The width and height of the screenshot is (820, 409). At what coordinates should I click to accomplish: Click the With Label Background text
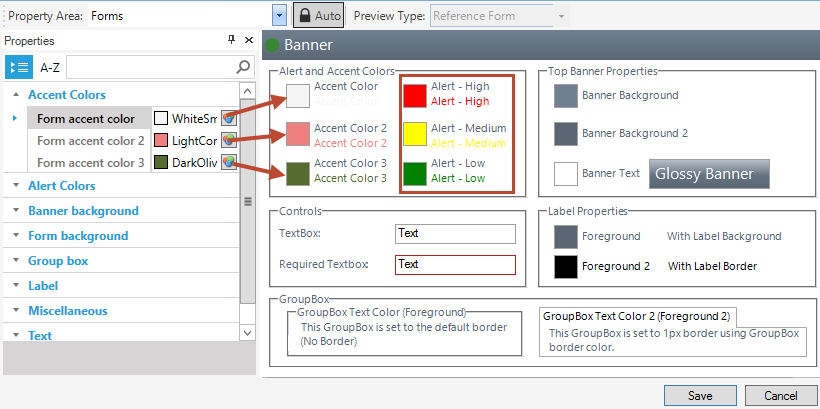(x=724, y=236)
